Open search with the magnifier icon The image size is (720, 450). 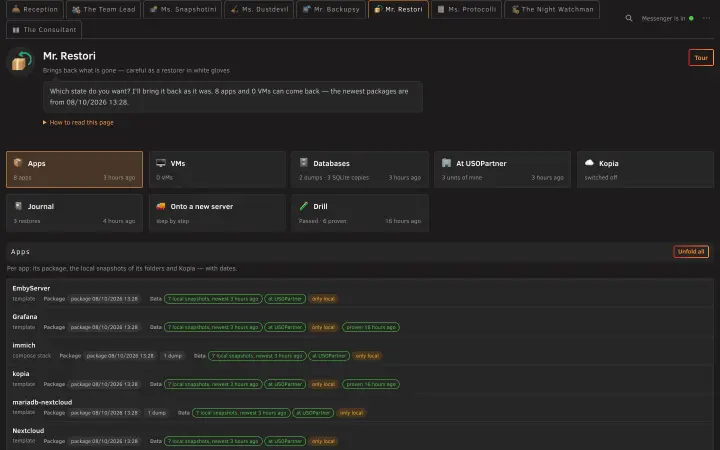tap(629, 18)
